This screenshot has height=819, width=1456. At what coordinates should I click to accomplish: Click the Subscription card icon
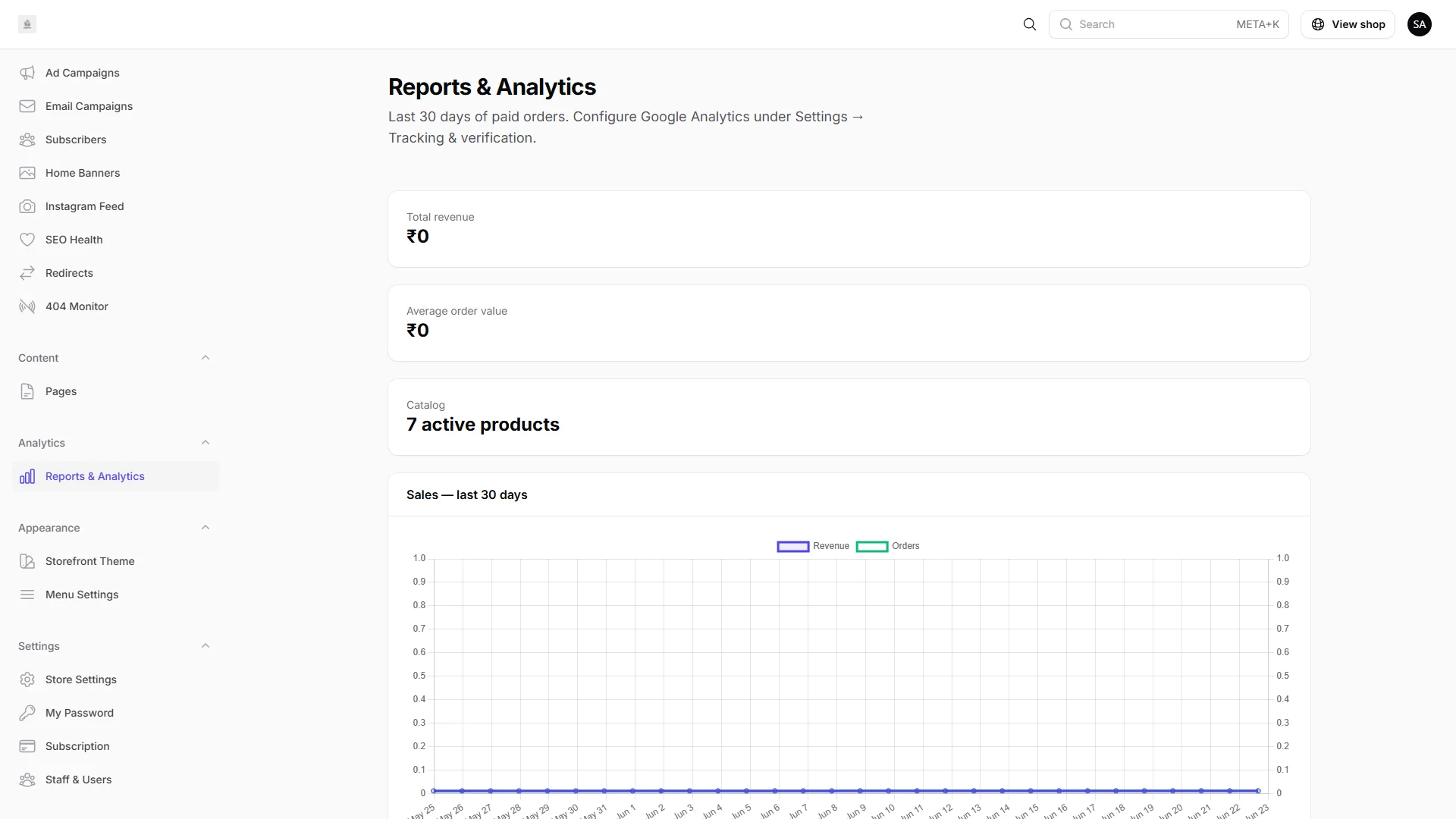point(27,746)
